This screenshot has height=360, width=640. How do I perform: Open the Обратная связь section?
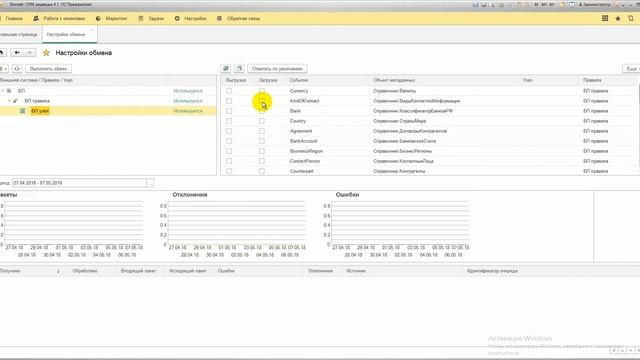(x=238, y=18)
